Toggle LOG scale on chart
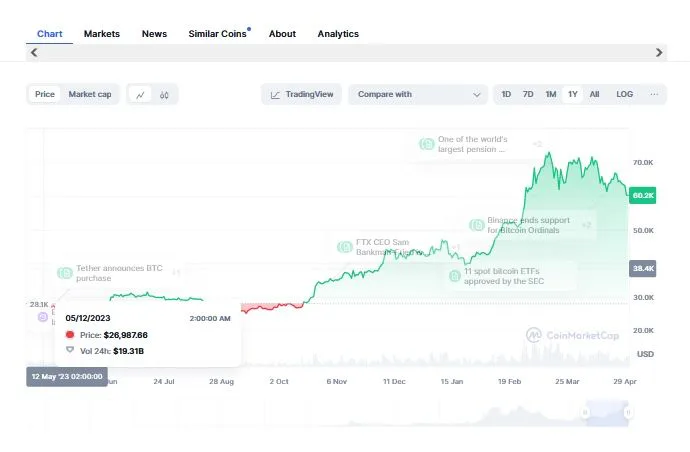The image size is (690, 452). pyautogui.click(x=624, y=94)
